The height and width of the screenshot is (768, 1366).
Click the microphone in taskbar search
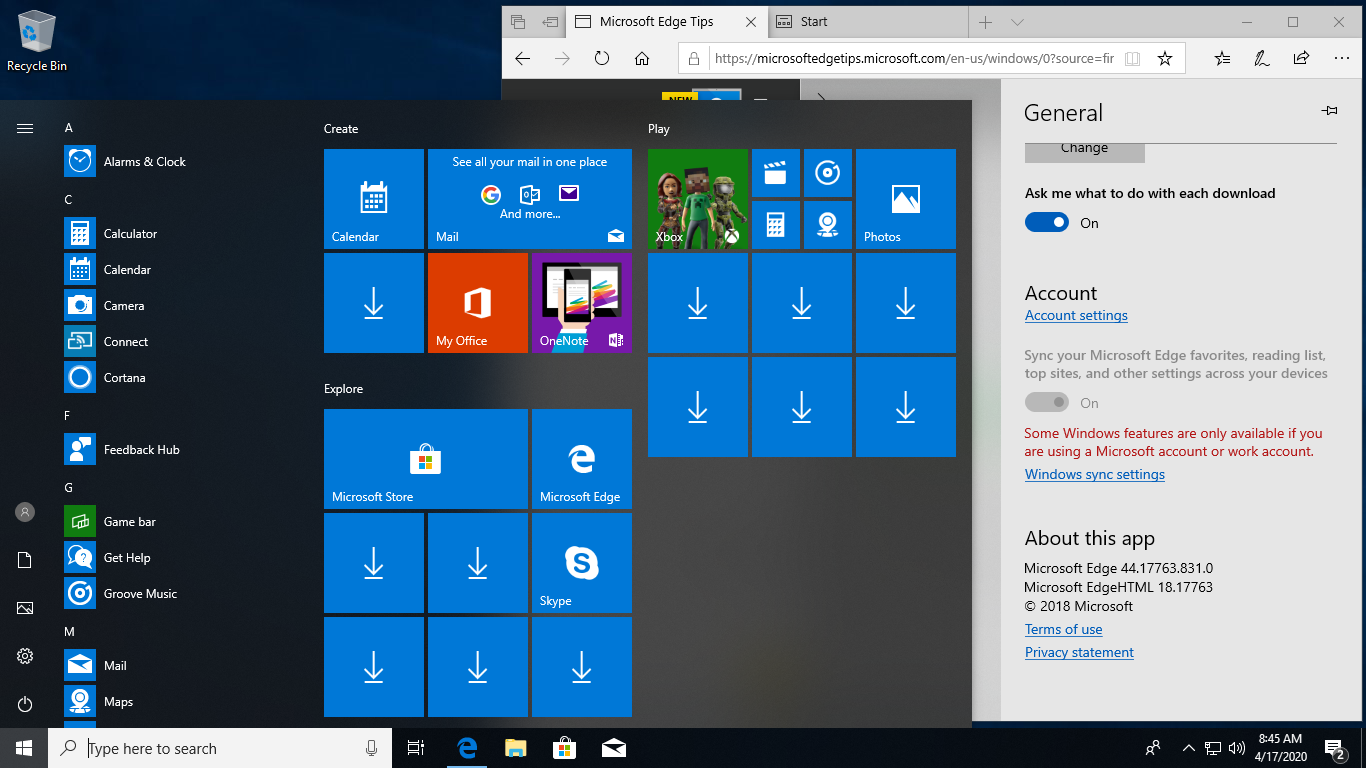coord(371,748)
